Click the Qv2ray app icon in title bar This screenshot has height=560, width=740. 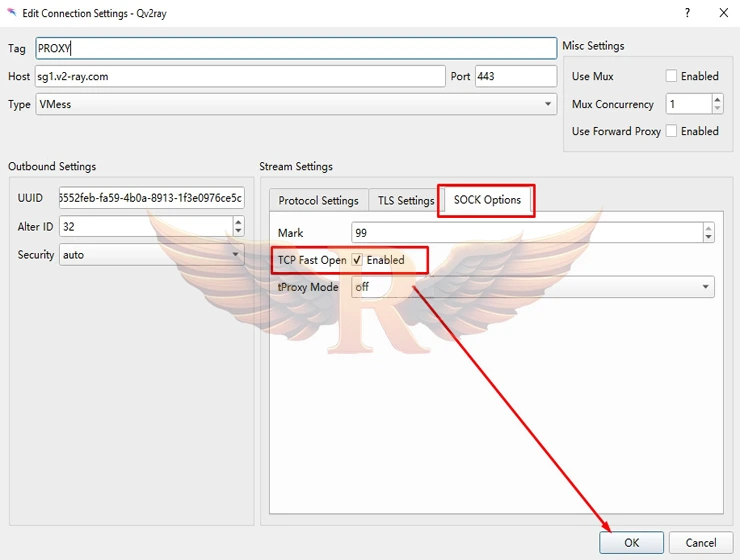(11, 13)
